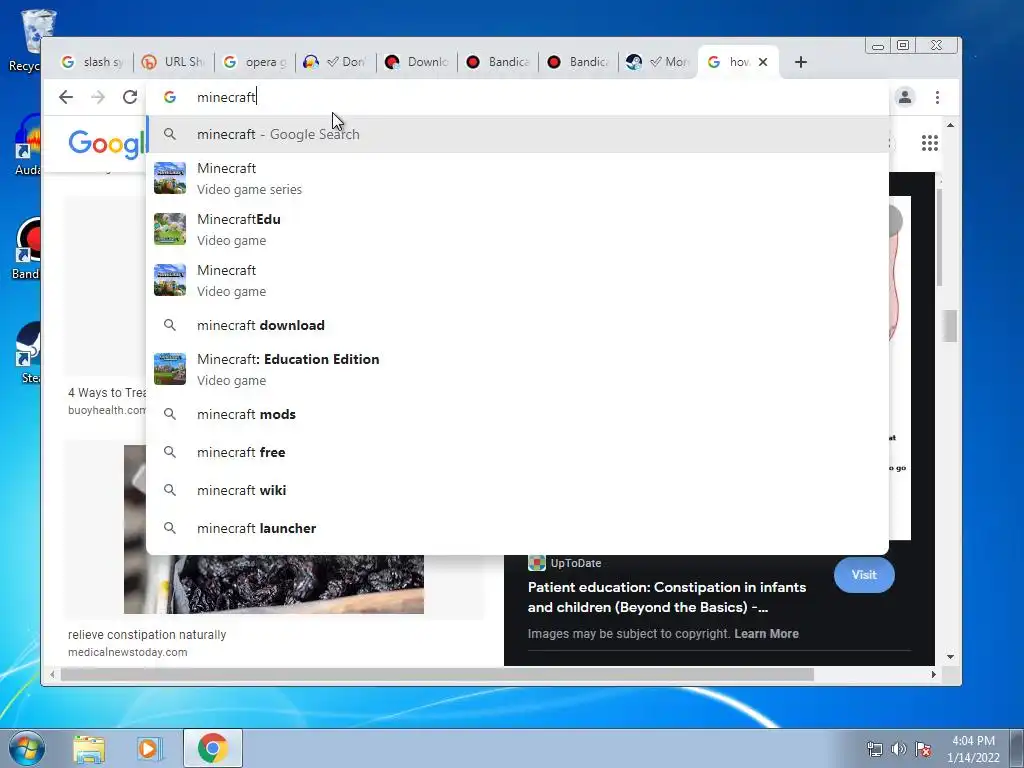The height and width of the screenshot is (768, 1024).
Task: Click the Education Edition thumbnail image
Action: click(x=170, y=369)
